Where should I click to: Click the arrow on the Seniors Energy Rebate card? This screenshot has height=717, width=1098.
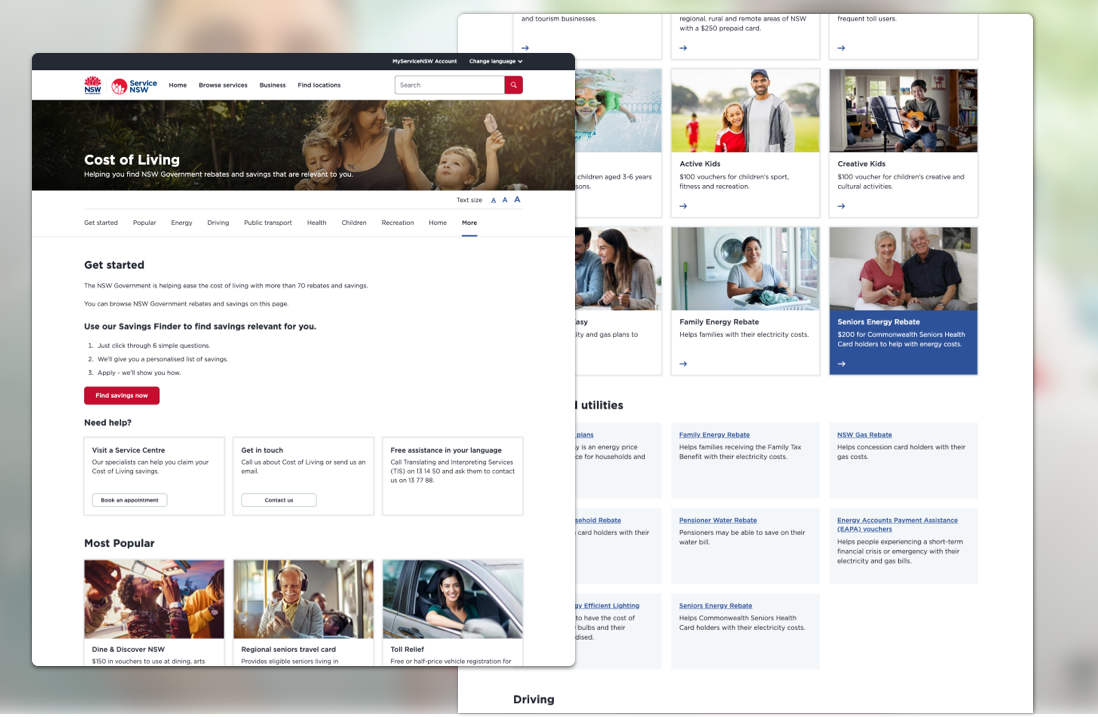(x=841, y=364)
